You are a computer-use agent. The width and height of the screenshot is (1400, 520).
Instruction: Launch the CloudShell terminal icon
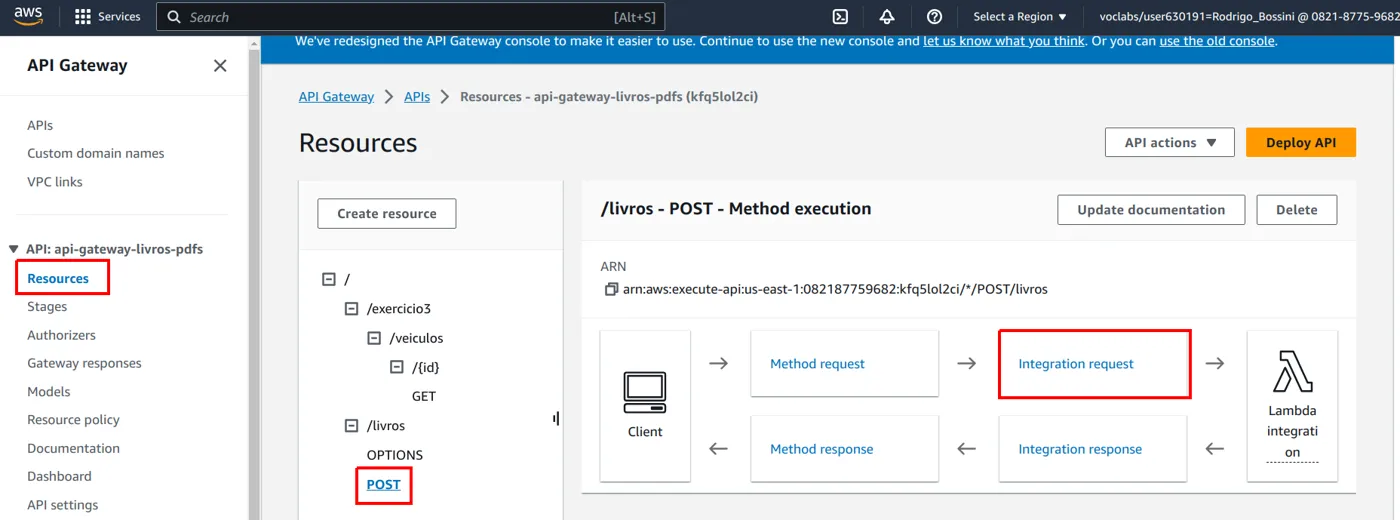click(841, 17)
